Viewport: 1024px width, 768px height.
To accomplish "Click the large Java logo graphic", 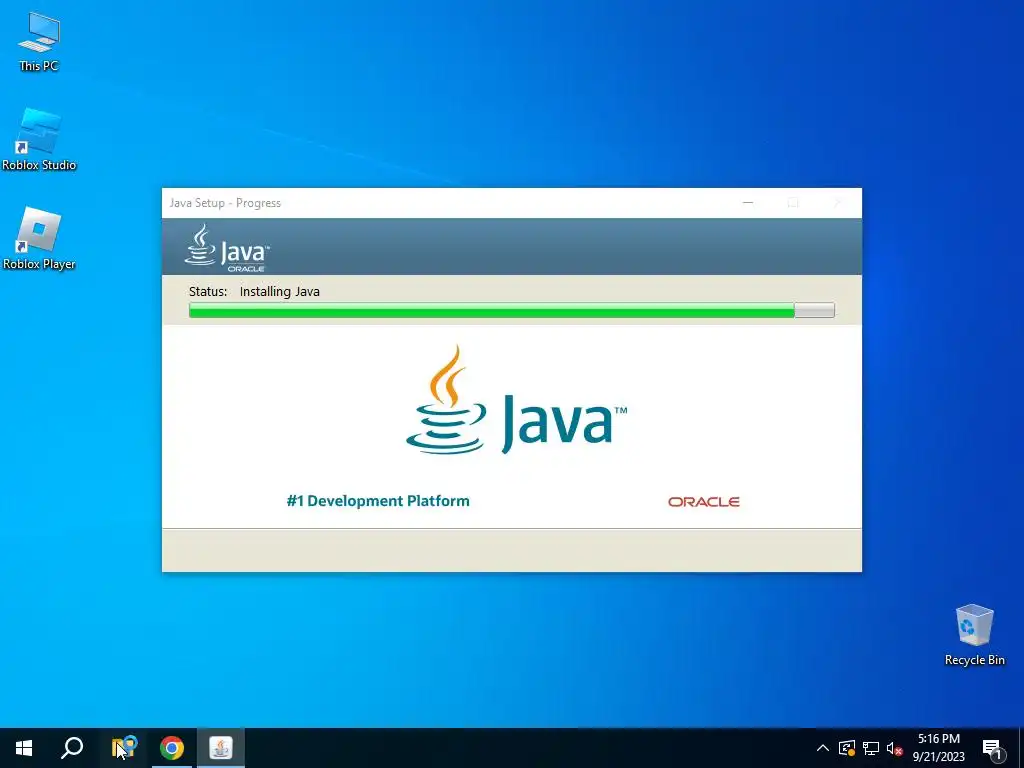I will click(516, 400).
